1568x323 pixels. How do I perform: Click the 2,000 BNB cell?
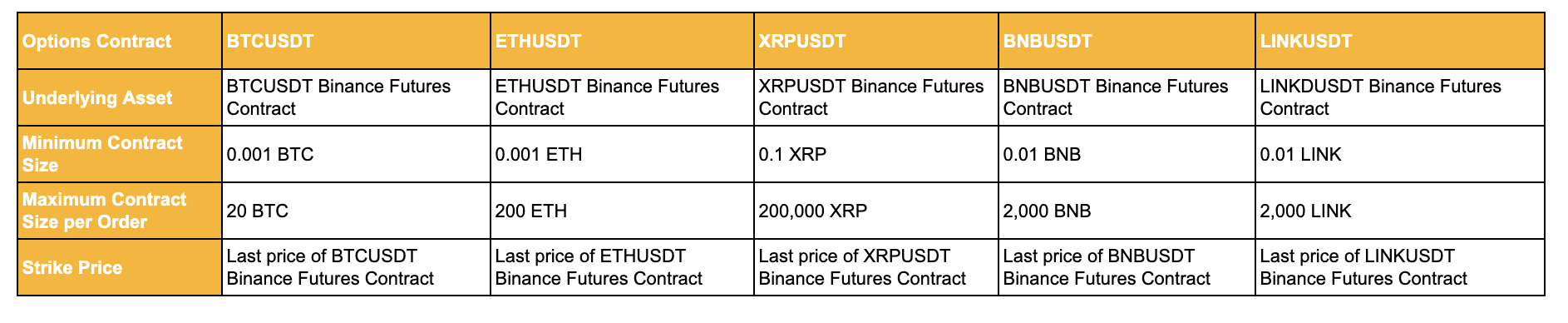point(1127,211)
